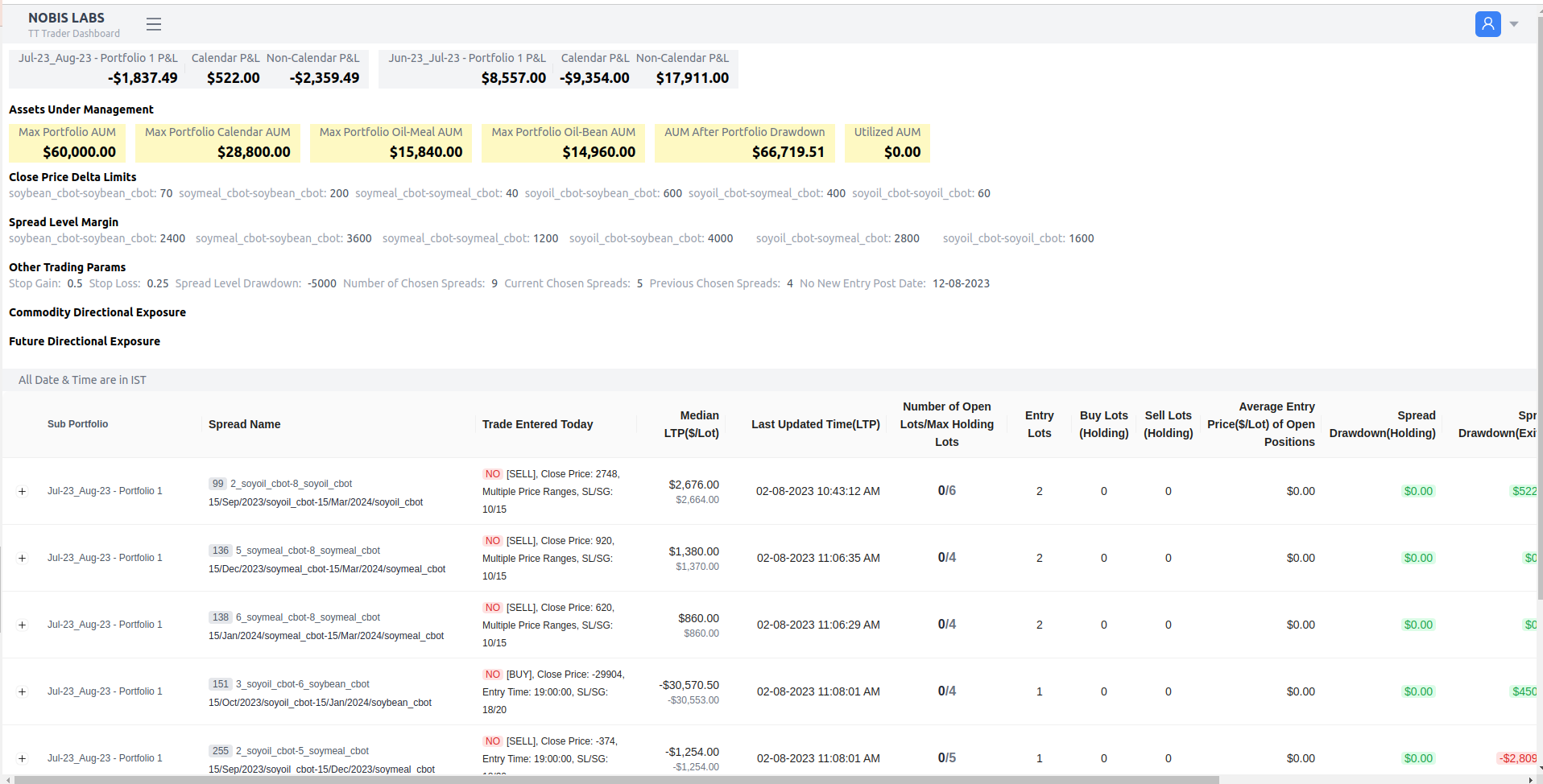Image resolution: width=1543 pixels, height=784 pixels.
Task: Expand row for 5_soymeal_cbot-8_soymeal_cbot spread
Action: click(x=23, y=558)
